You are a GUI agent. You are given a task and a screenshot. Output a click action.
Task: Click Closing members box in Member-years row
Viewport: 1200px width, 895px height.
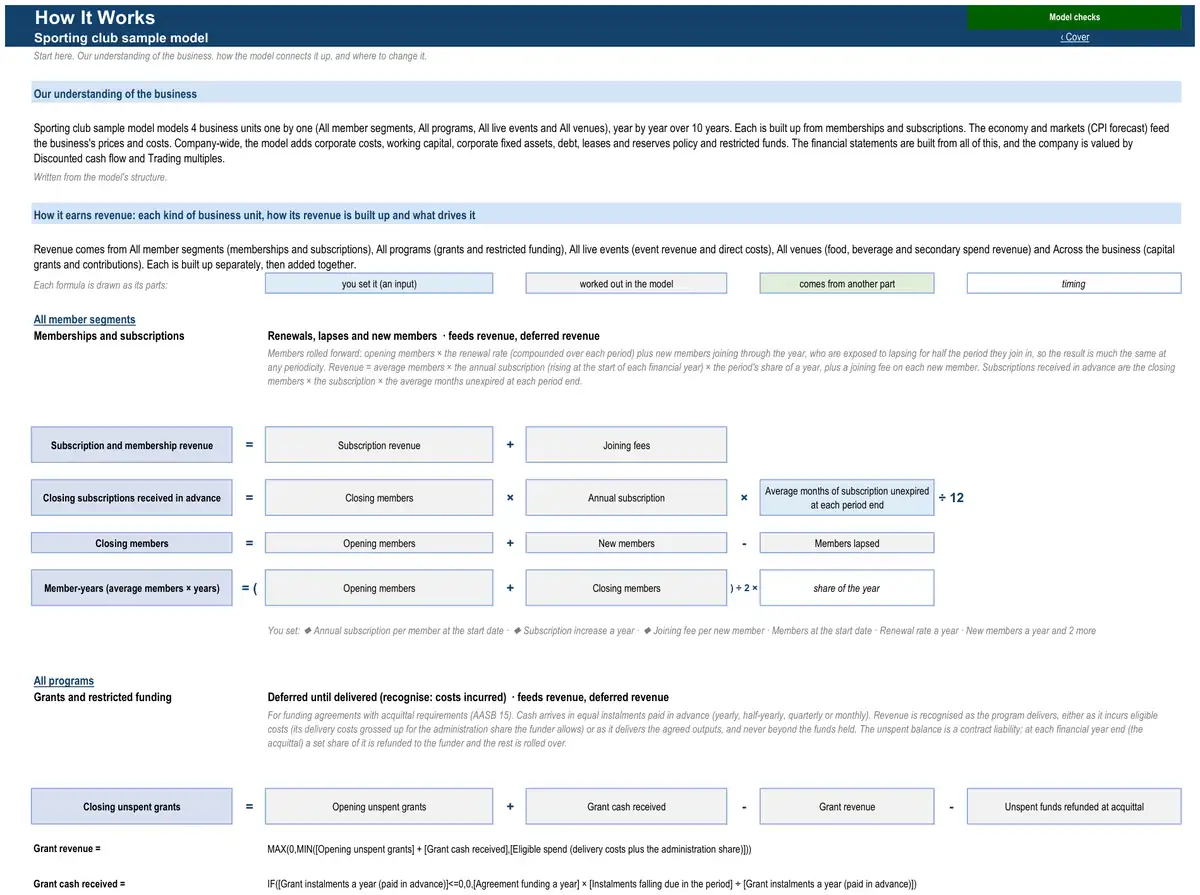pos(626,588)
